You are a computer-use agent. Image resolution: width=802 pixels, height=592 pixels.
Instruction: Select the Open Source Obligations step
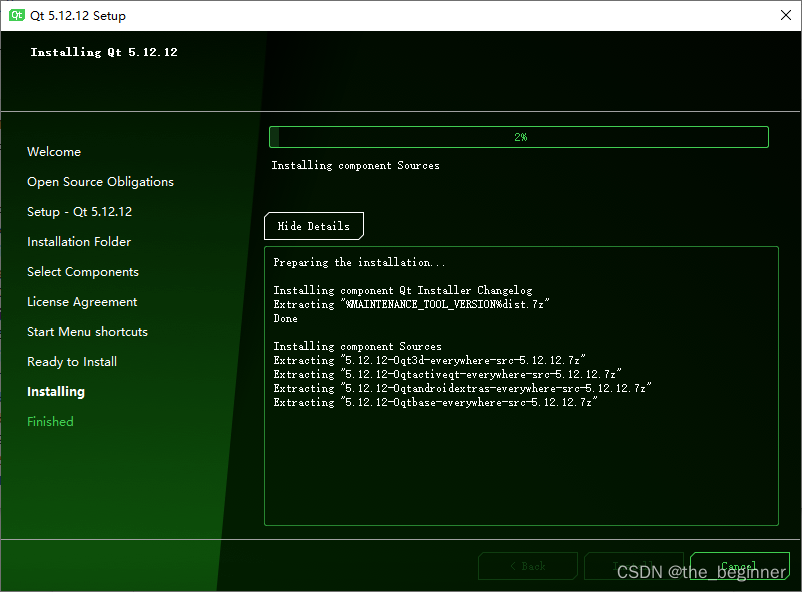pos(100,182)
